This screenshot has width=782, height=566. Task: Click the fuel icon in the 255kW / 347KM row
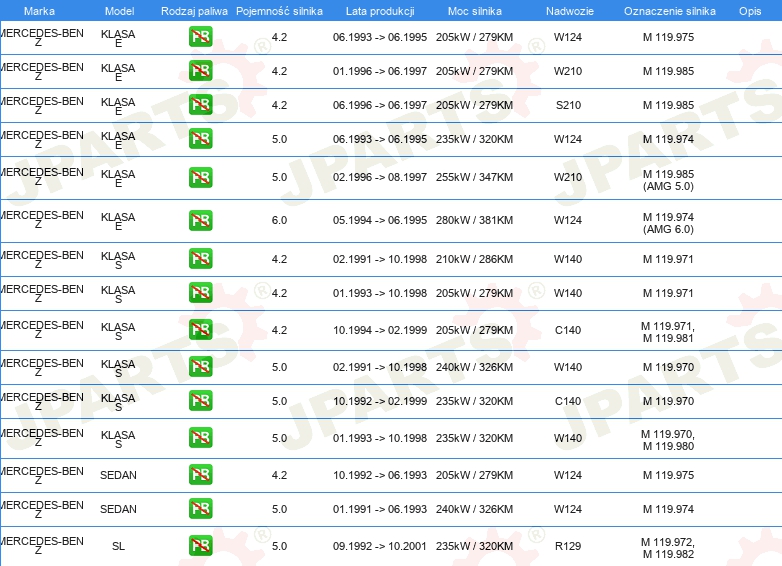click(200, 177)
